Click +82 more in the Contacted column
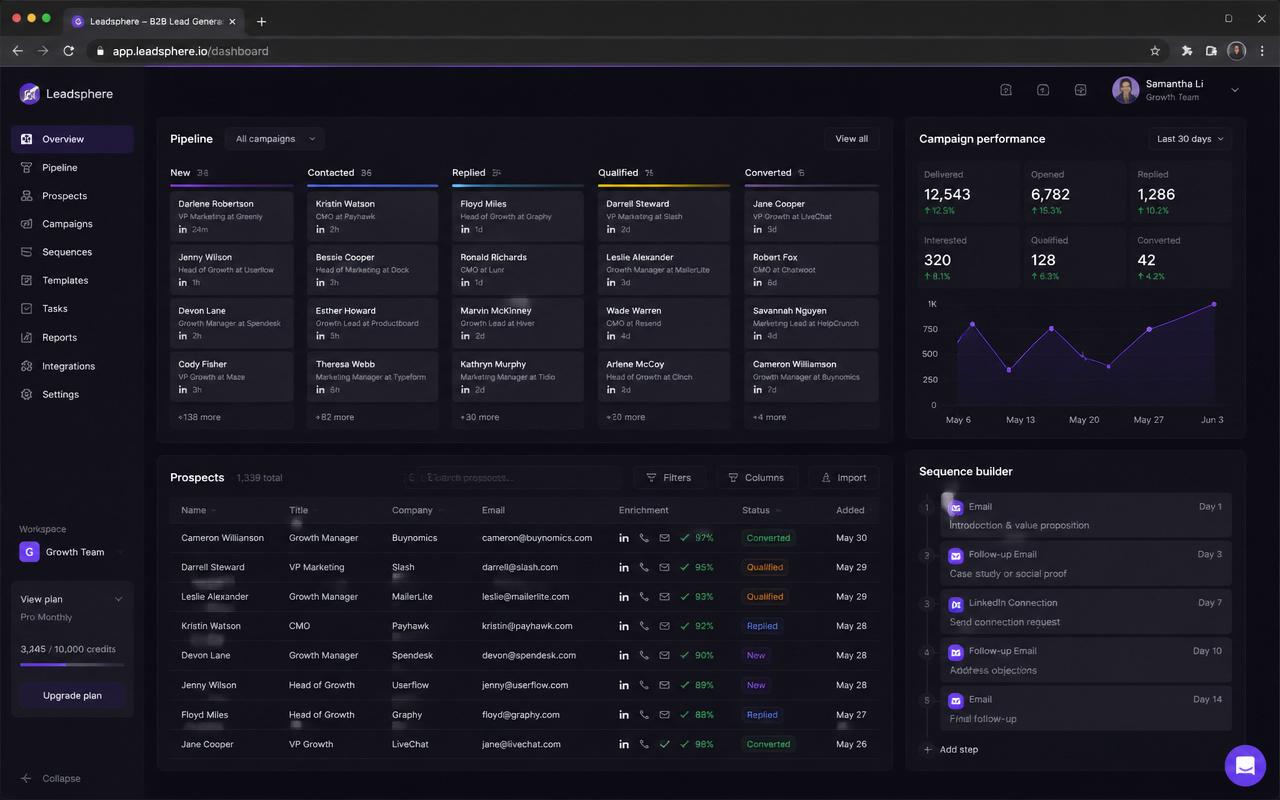 pyautogui.click(x=334, y=417)
